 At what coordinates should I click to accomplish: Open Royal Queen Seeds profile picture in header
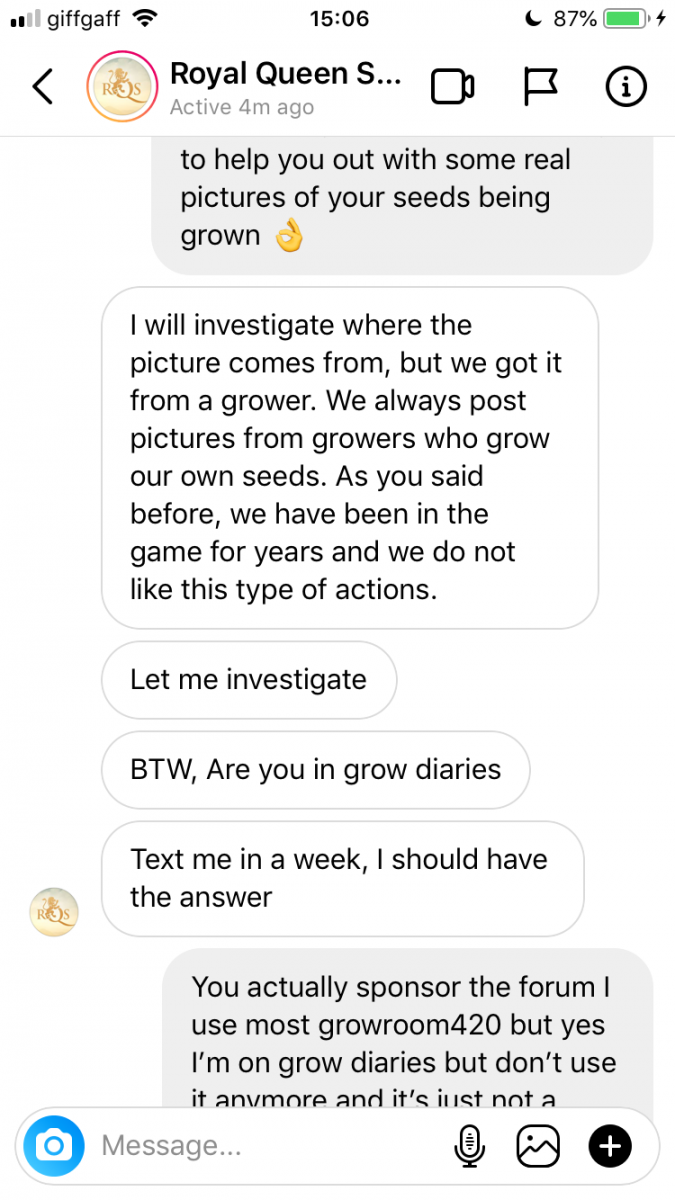coord(122,88)
